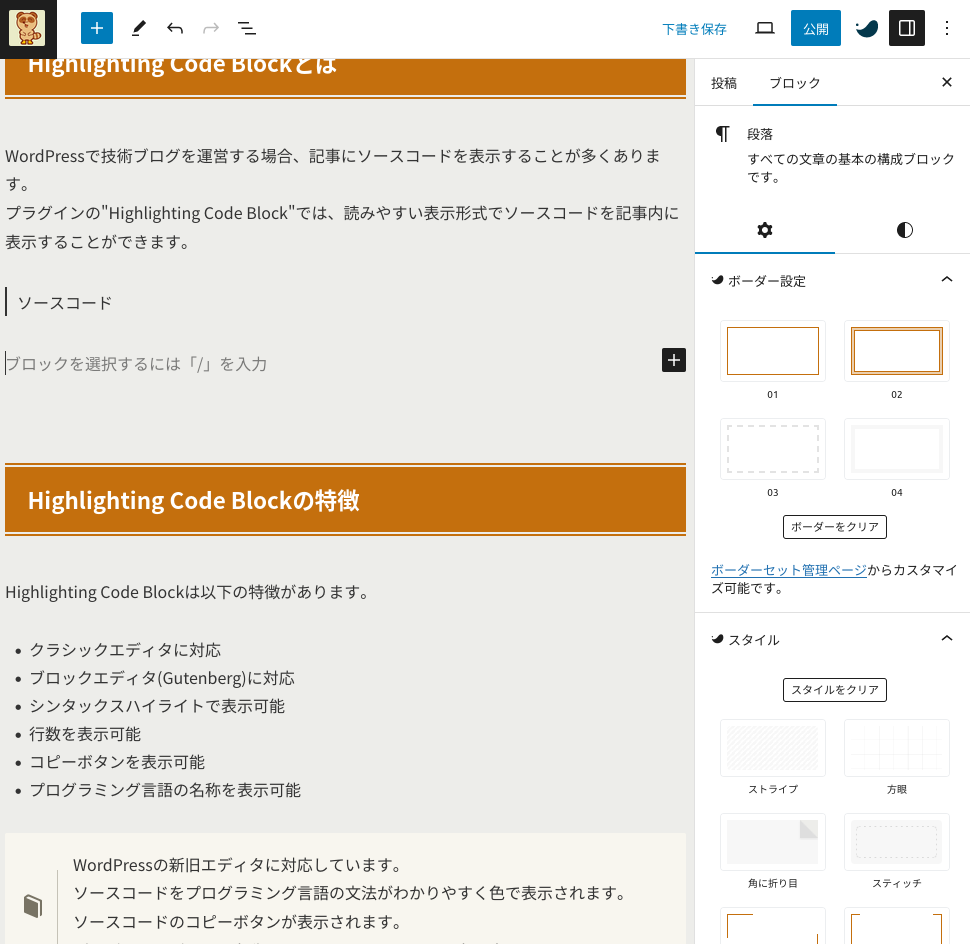Screen dimensions: 970x944
Task: Undo the last edit
Action: coord(175,28)
